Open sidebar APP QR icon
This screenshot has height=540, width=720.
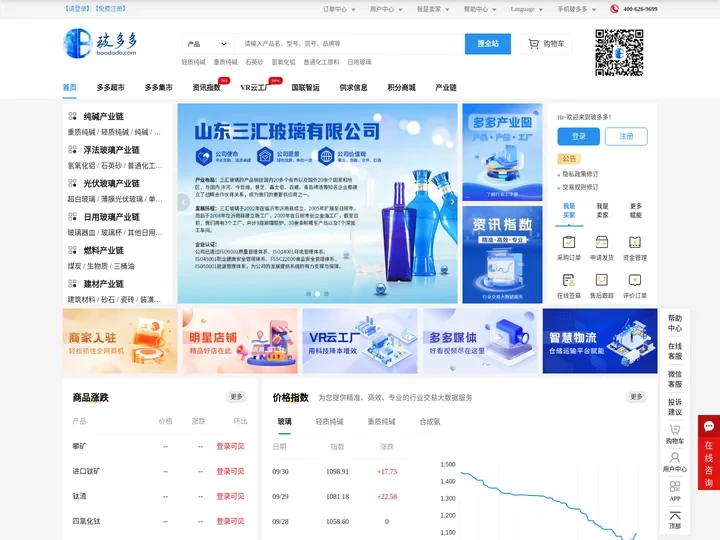(x=675, y=486)
